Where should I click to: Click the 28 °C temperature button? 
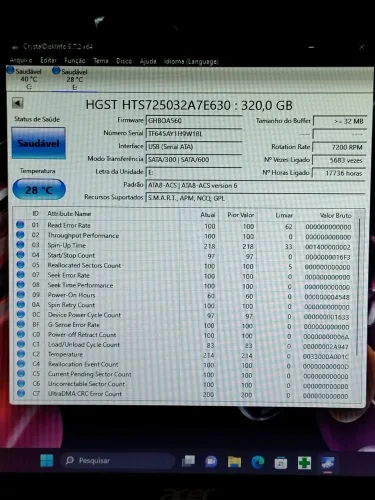point(39,190)
